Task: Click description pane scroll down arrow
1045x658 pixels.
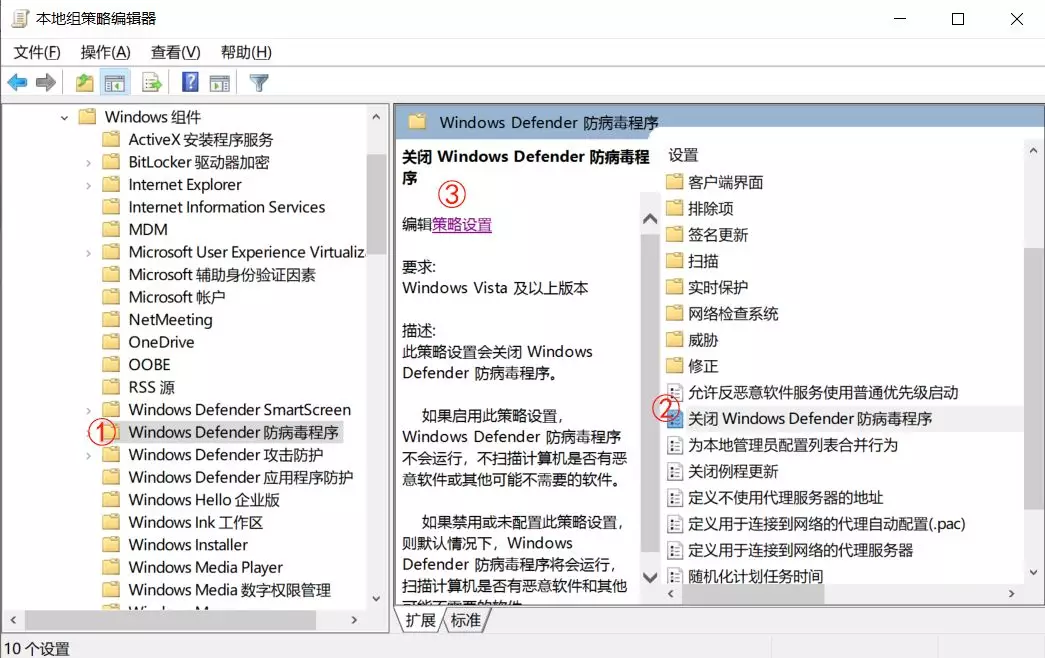Action: click(650, 577)
